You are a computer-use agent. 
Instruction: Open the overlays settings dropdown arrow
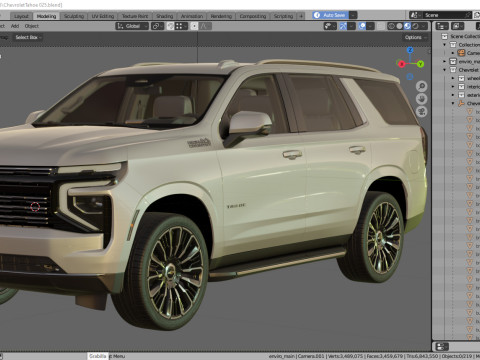point(371,26)
